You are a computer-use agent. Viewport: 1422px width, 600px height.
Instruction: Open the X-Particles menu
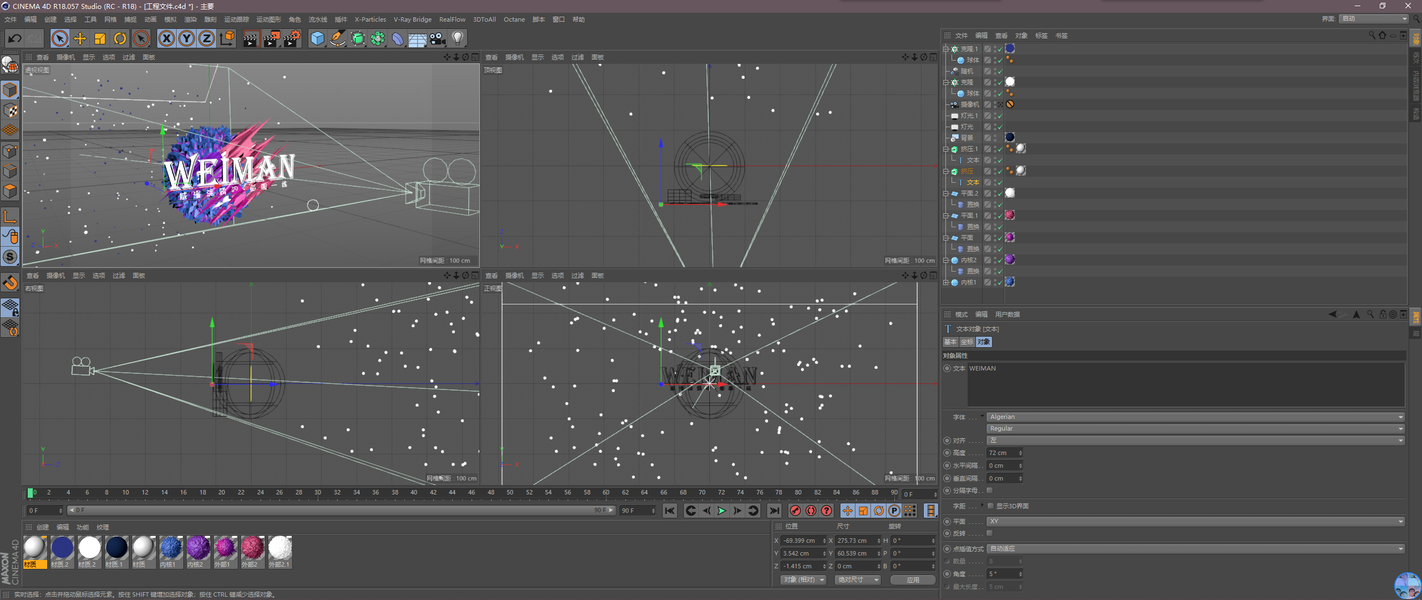click(x=370, y=19)
